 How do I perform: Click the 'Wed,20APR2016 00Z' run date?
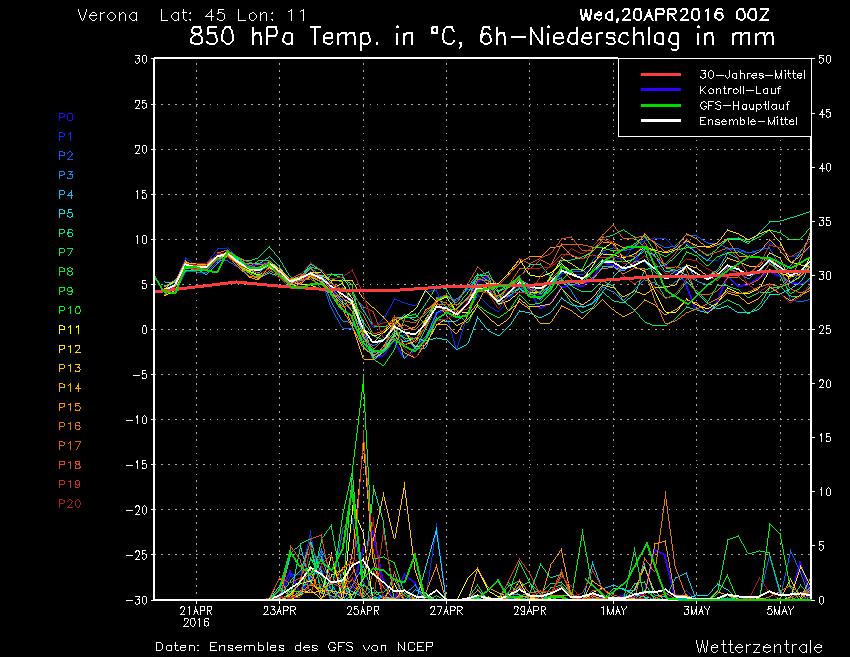674,15
